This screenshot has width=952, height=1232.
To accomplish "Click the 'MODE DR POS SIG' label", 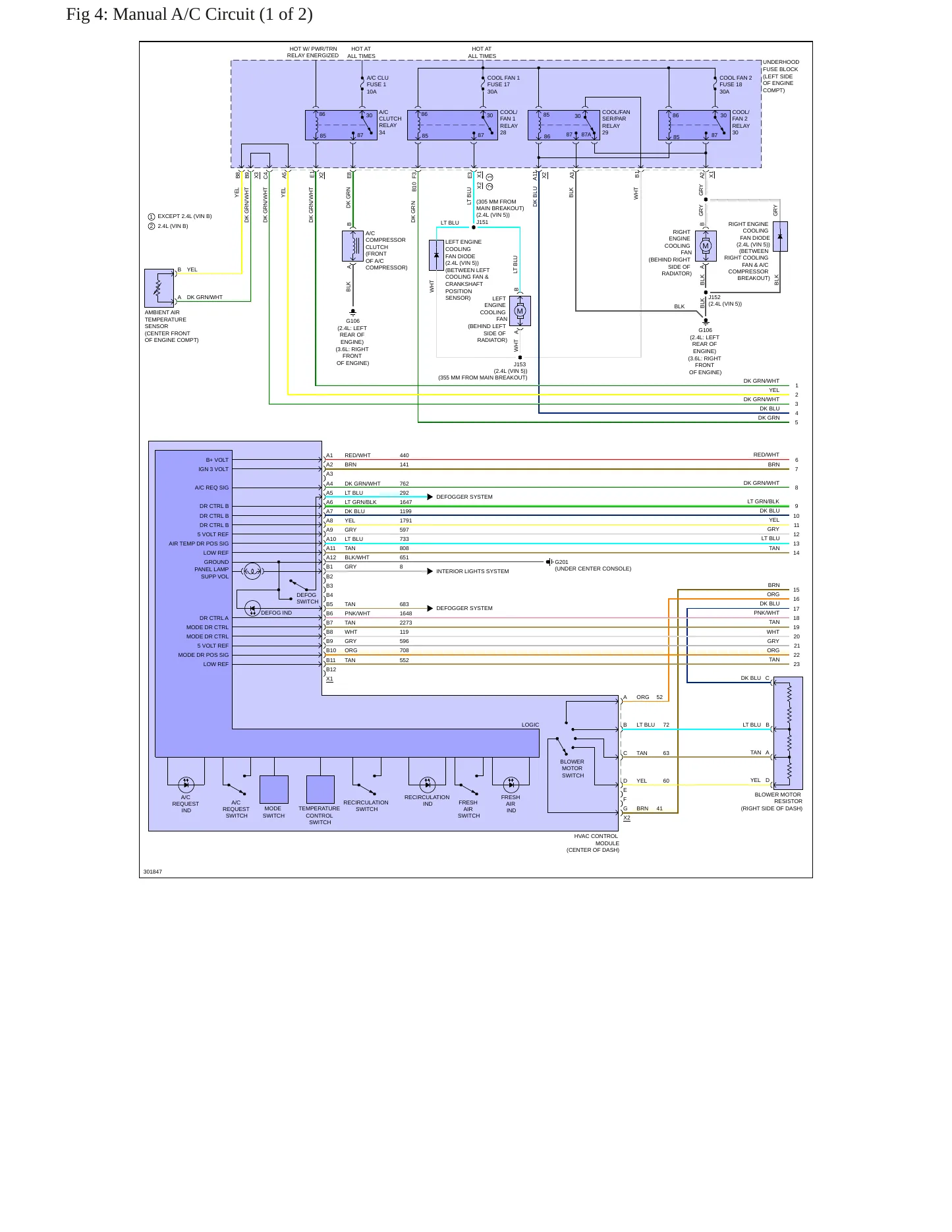I will [204, 655].
